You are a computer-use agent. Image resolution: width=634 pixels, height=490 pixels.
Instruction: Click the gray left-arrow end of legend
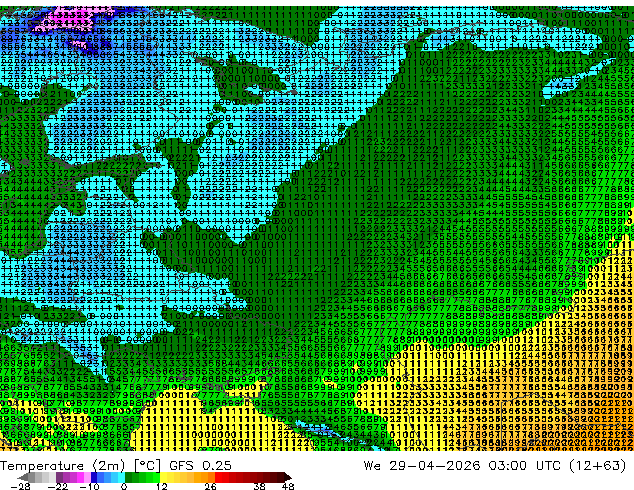pos(23,477)
